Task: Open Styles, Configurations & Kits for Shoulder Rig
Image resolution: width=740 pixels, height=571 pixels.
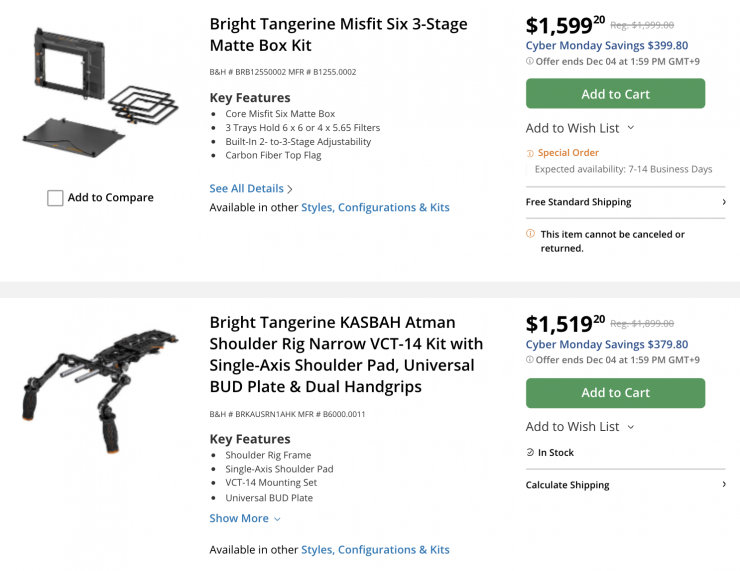Action: (x=375, y=549)
